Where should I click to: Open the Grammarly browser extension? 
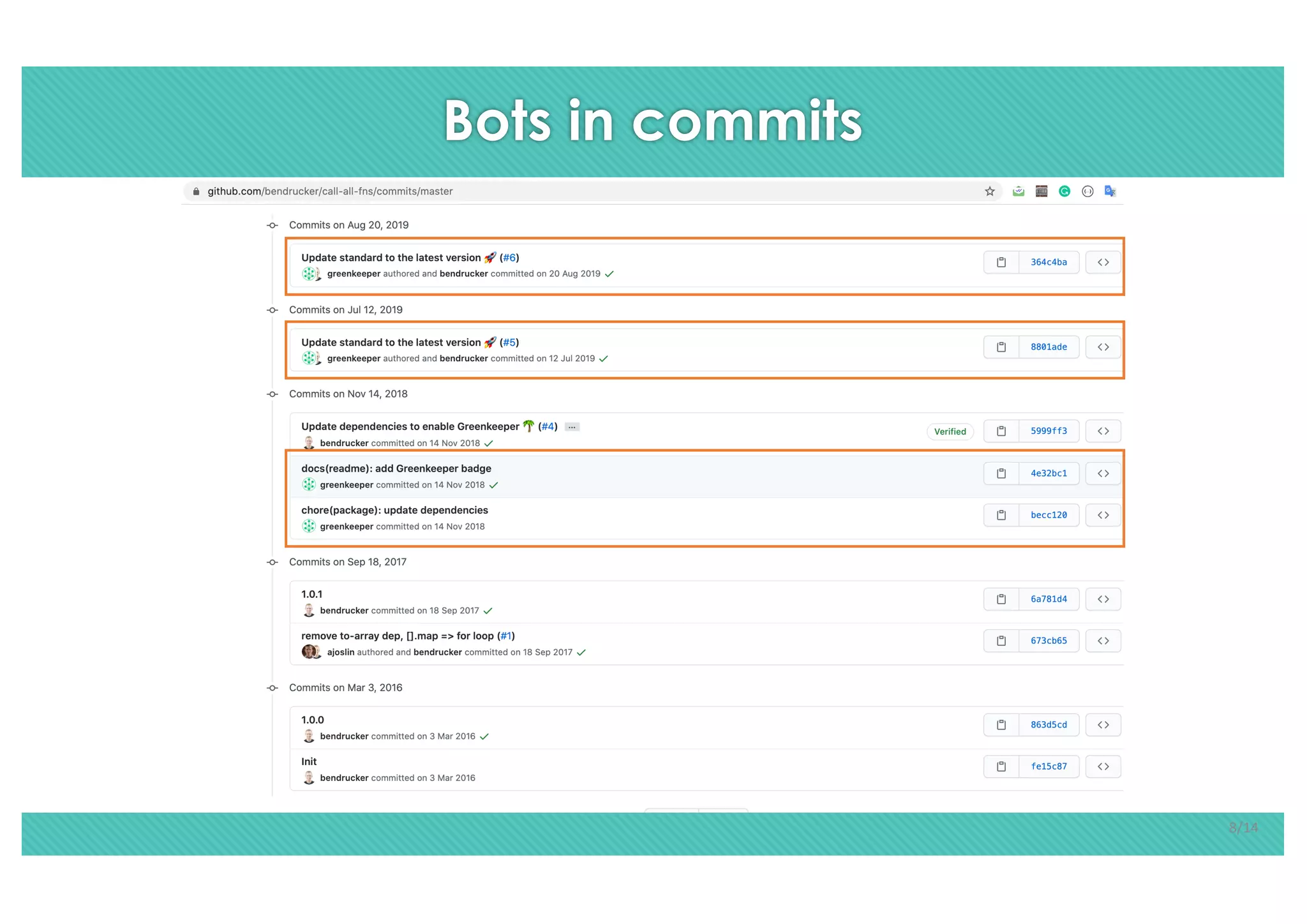click(1064, 191)
